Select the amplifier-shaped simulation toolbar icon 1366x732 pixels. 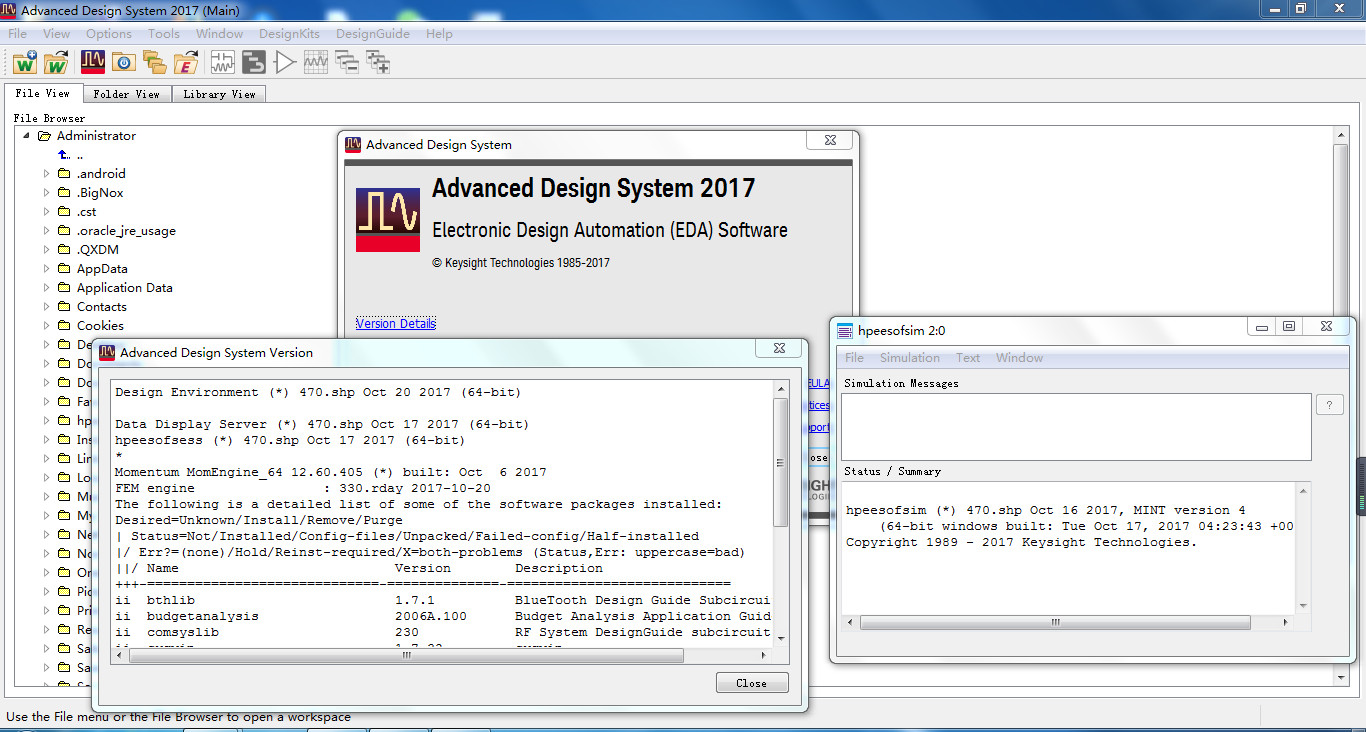click(x=283, y=61)
